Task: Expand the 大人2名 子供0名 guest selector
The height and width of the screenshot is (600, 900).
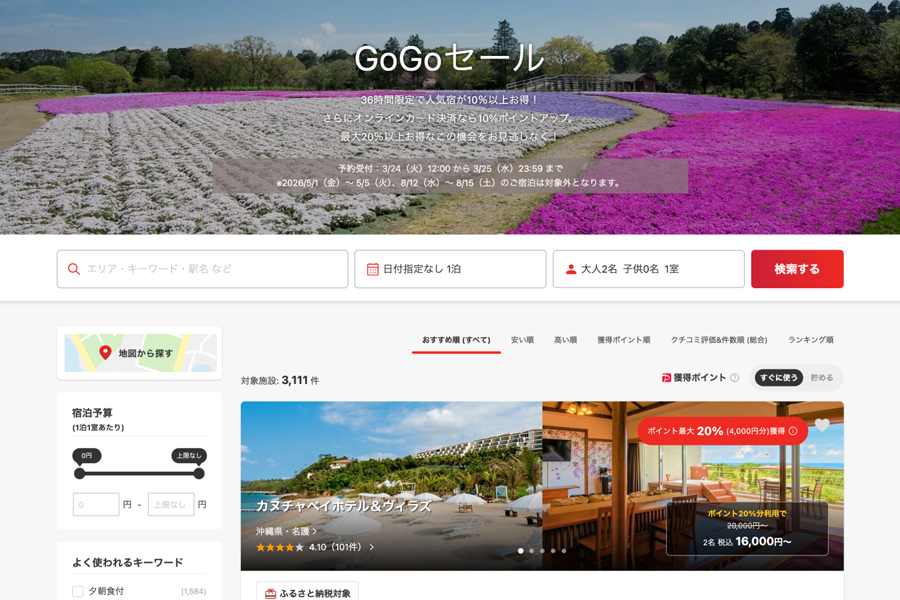Action: point(648,268)
